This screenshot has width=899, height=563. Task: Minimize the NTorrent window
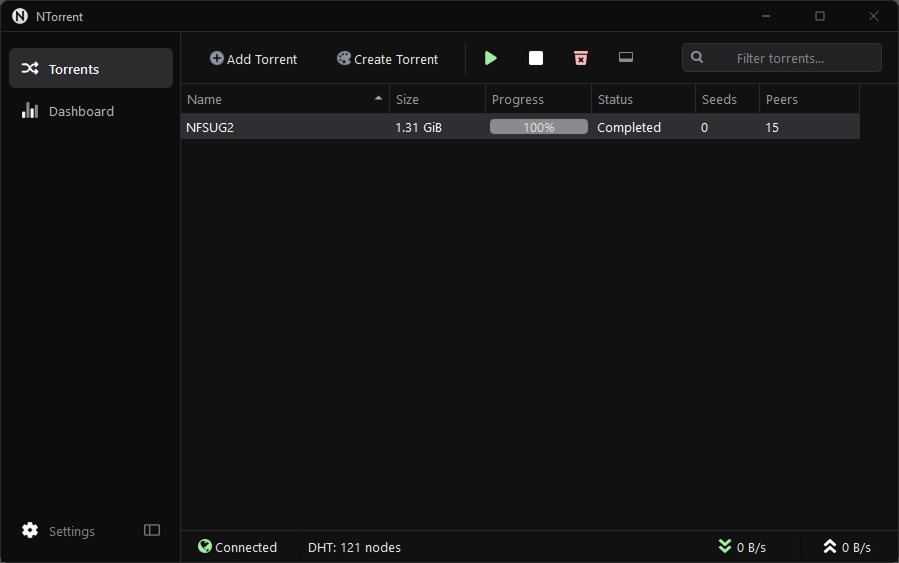765,16
